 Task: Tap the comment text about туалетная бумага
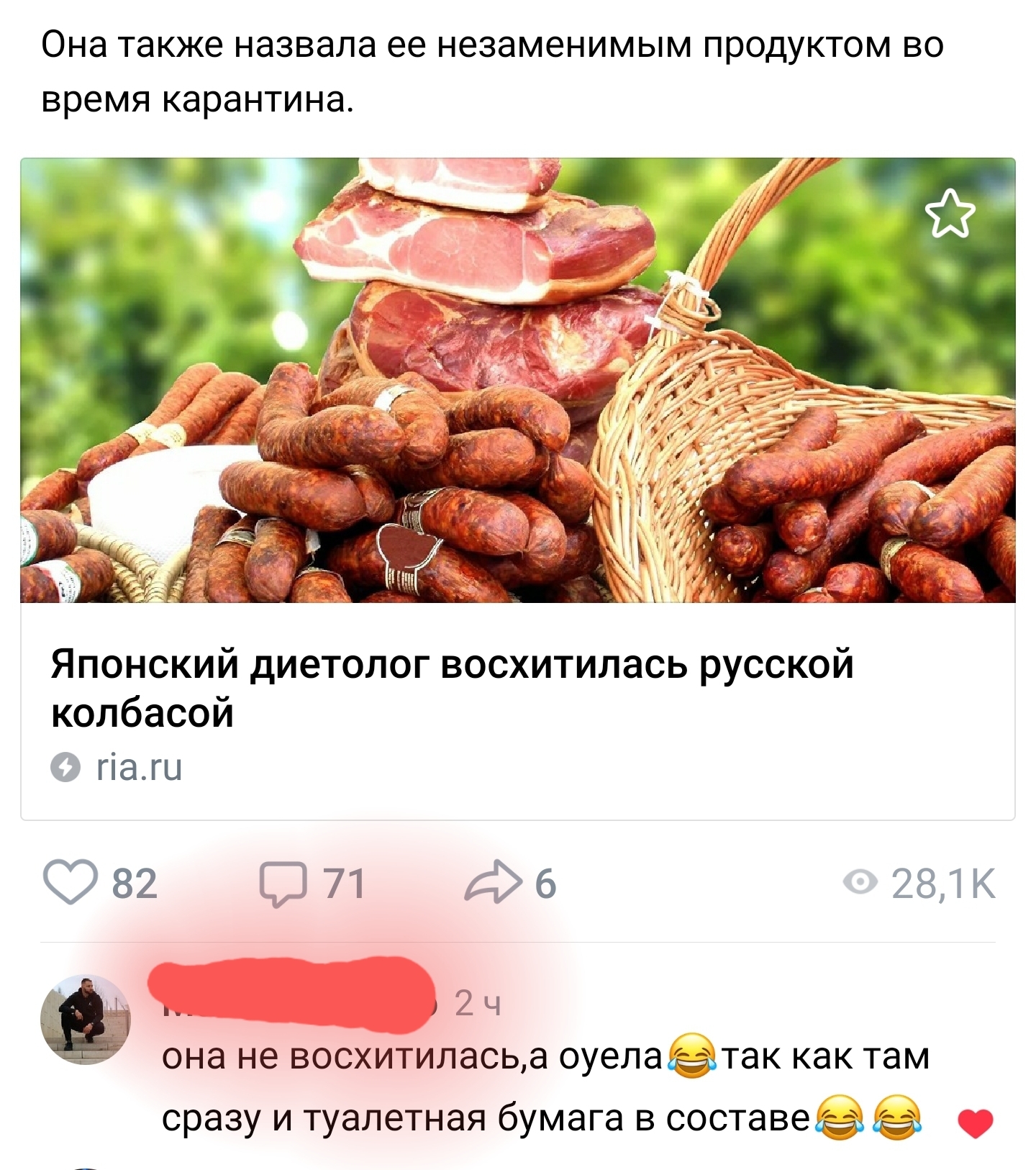pyautogui.click(x=545, y=1087)
